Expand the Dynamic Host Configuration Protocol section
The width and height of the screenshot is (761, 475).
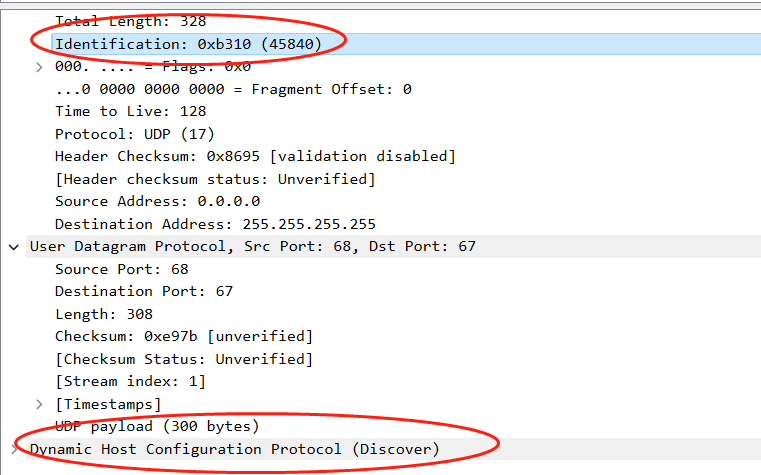pos(13,449)
